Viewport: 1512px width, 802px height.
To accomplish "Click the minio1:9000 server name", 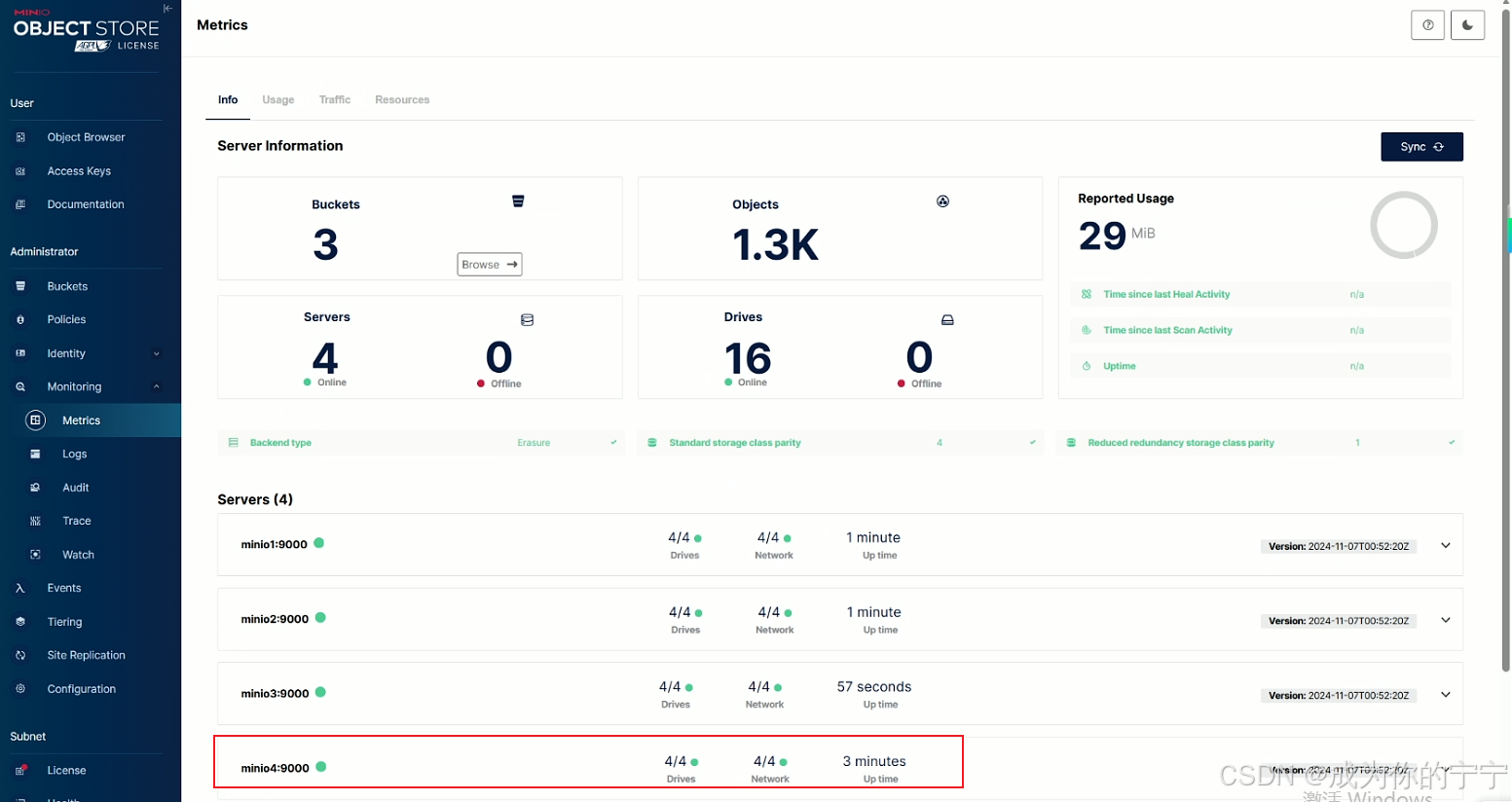I will tap(274, 545).
